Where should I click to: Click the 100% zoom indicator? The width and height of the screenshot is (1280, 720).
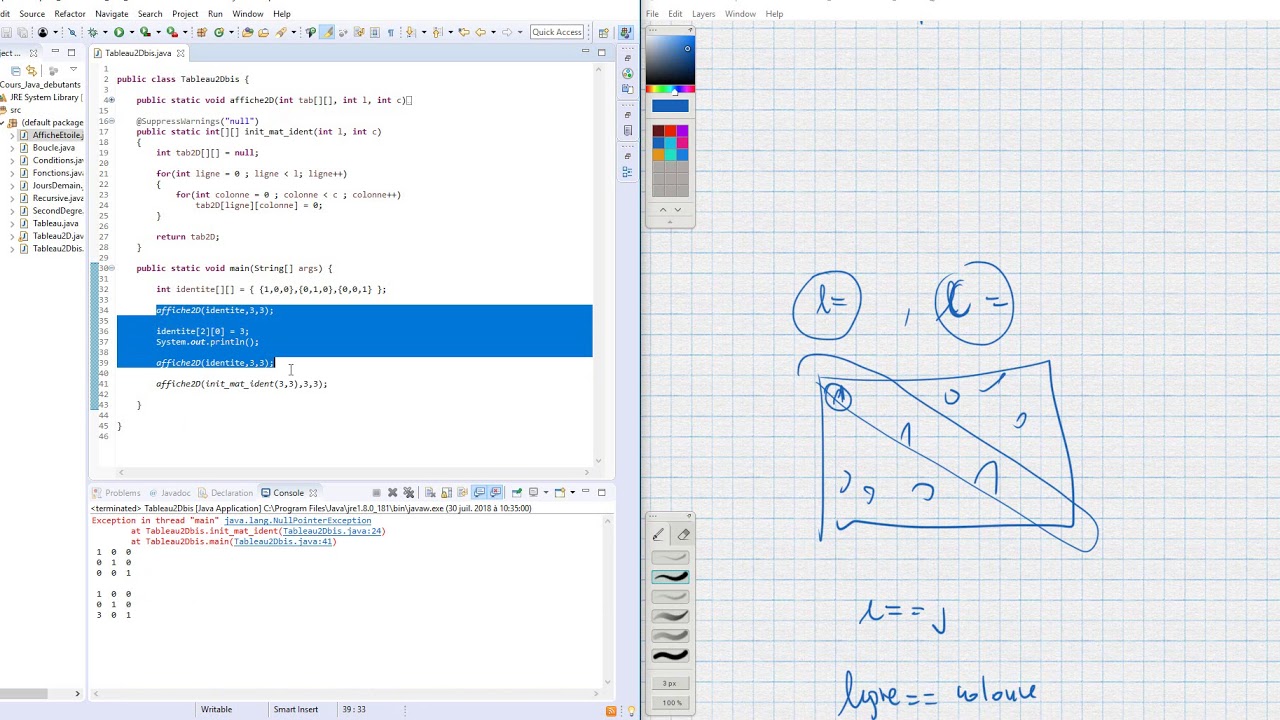click(670, 703)
